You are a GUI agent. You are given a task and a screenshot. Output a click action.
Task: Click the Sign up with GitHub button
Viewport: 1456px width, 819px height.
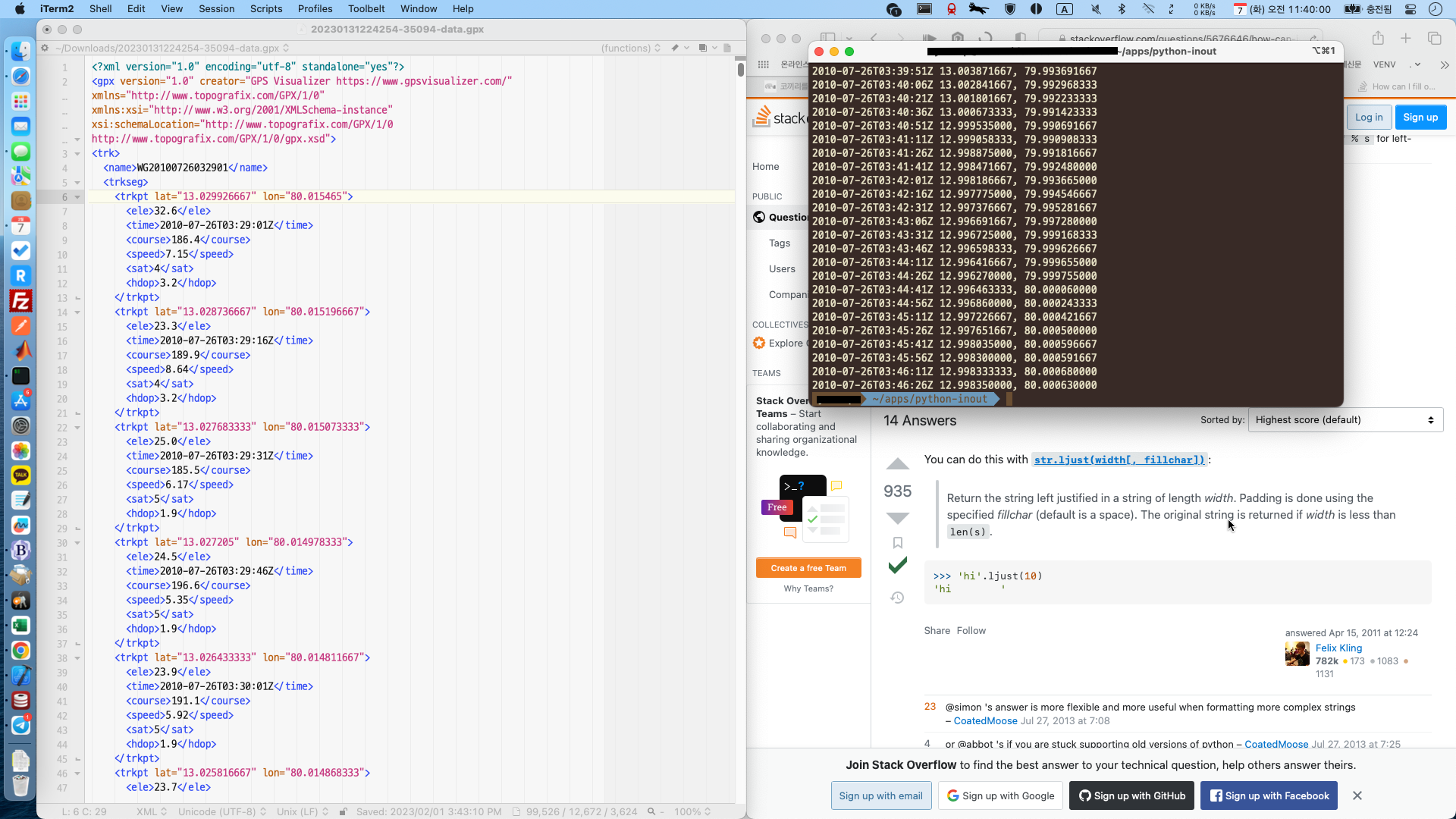tap(1131, 795)
